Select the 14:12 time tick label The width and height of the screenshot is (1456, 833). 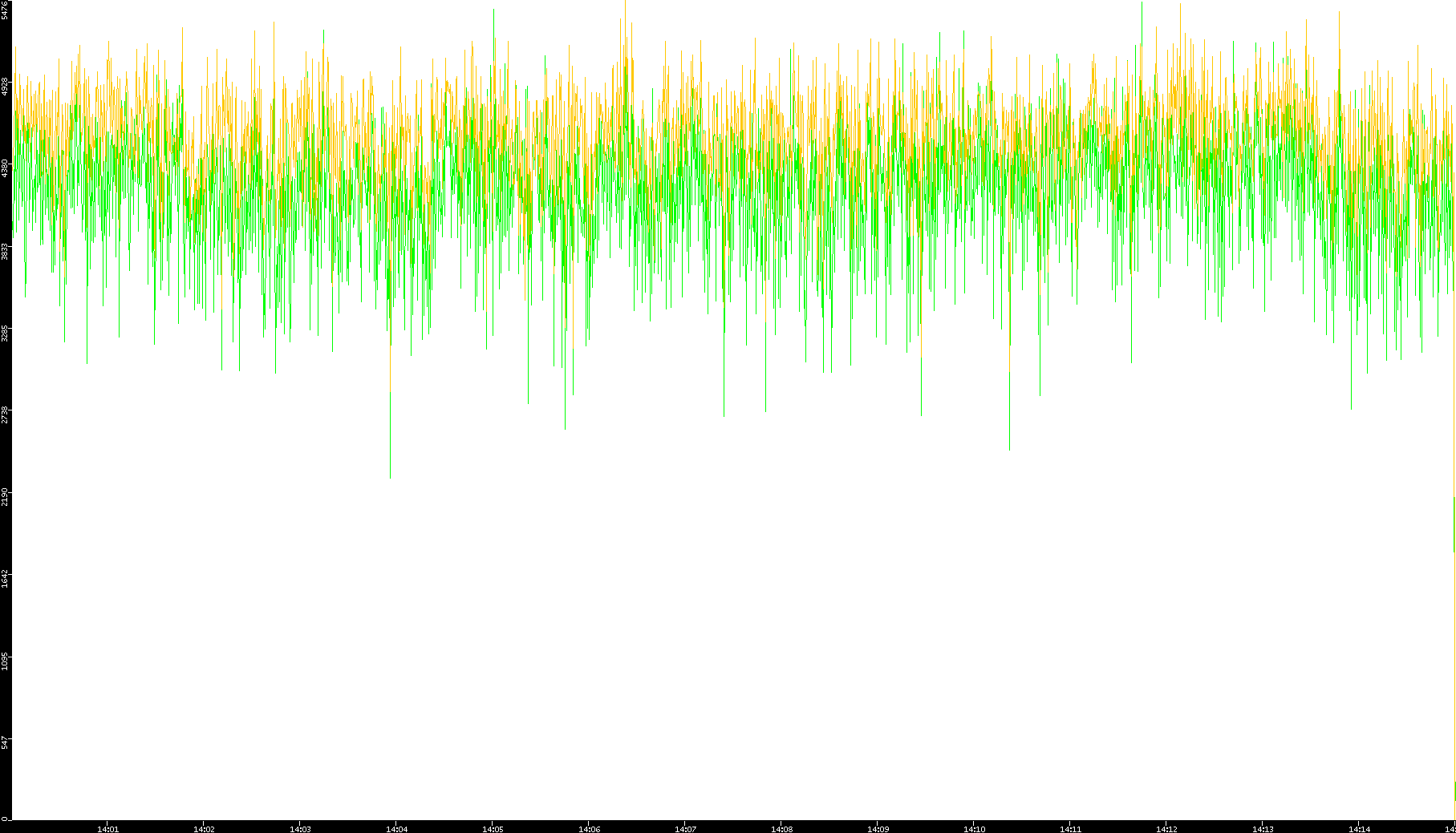(x=1166, y=829)
